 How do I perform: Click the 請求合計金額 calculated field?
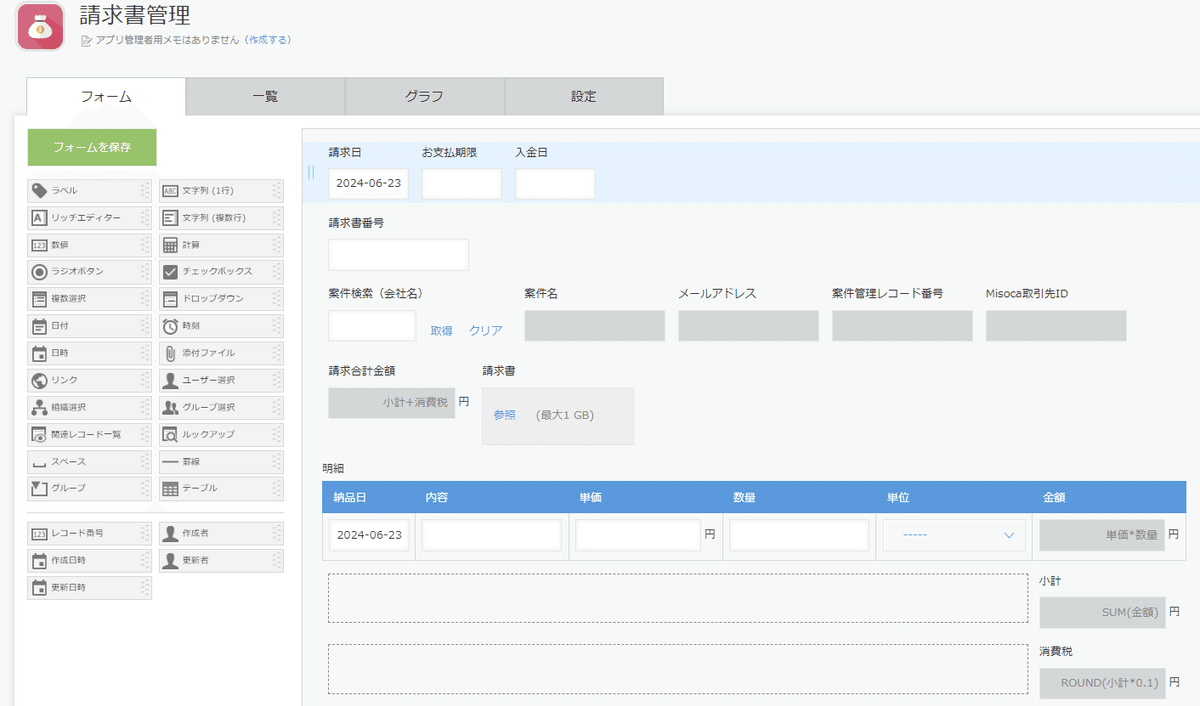(391, 402)
